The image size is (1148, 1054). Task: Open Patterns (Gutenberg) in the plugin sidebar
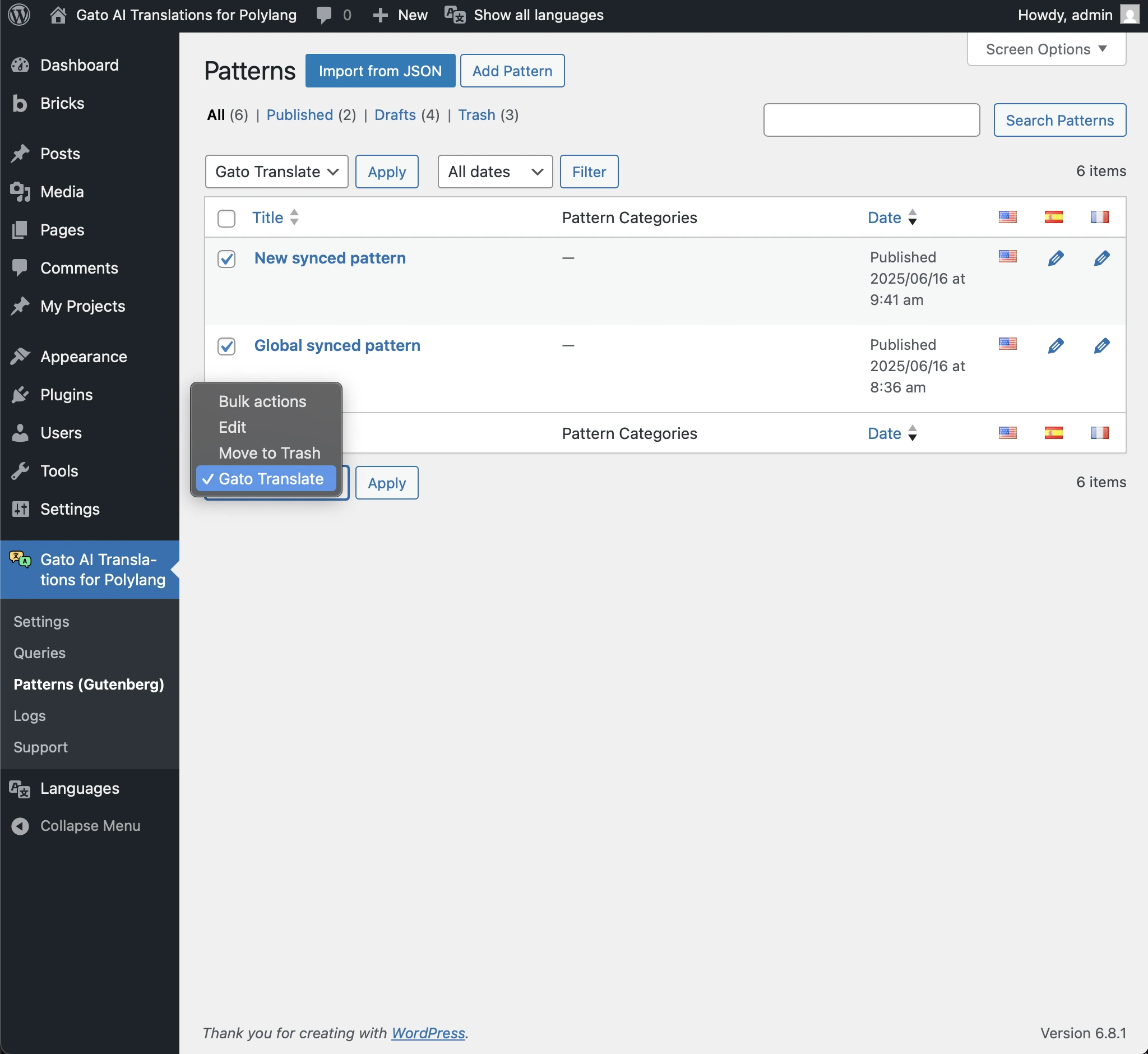(89, 684)
